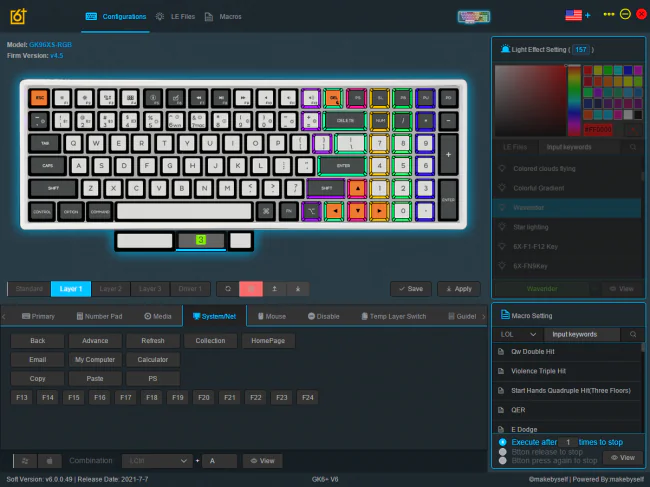650x487 pixels.
Task: Click the download arrow icon in layer toolbar
Action: [x=298, y=289]
